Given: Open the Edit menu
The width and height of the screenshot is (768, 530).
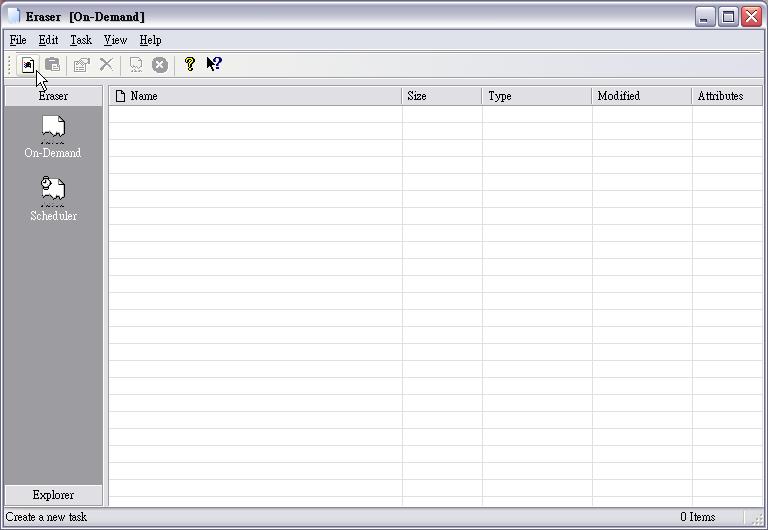Looking at the screenshot, I should [x=48, y=40].
